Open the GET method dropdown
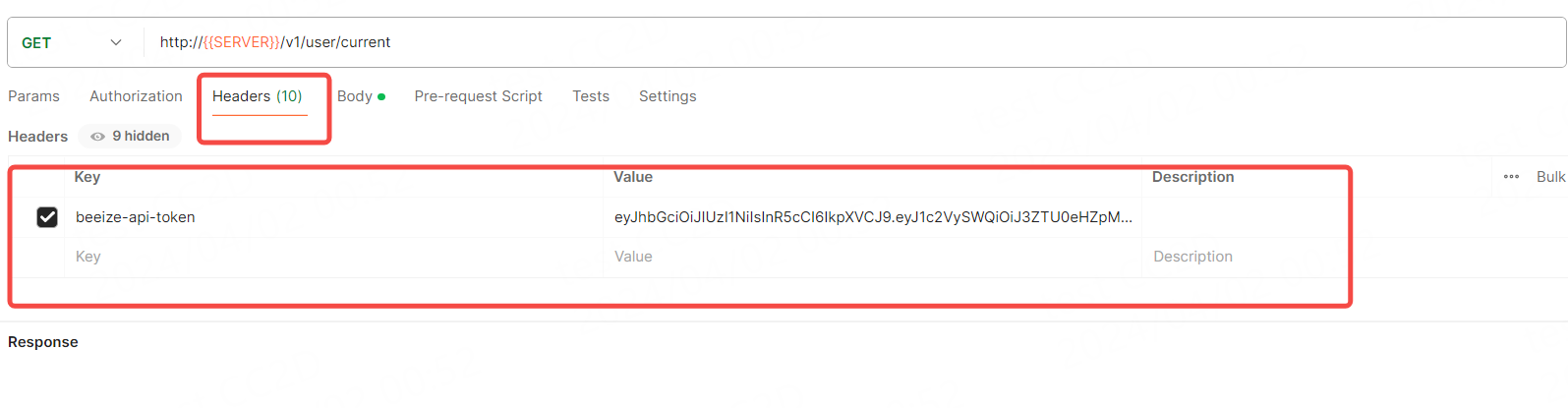The height and width of the screenshot is (408, 1568). [72, 42]
